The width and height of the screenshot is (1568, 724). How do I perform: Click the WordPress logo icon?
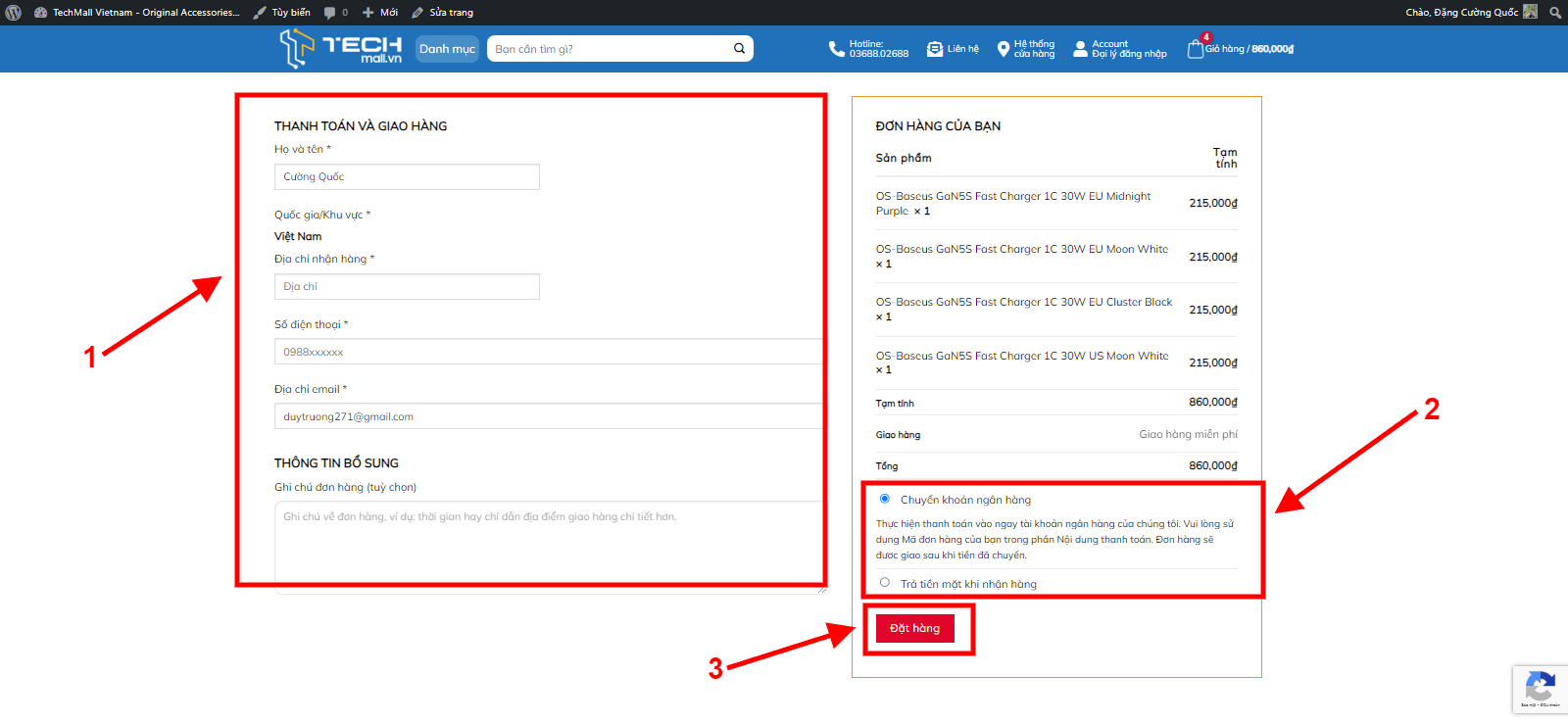click(14, 13)
